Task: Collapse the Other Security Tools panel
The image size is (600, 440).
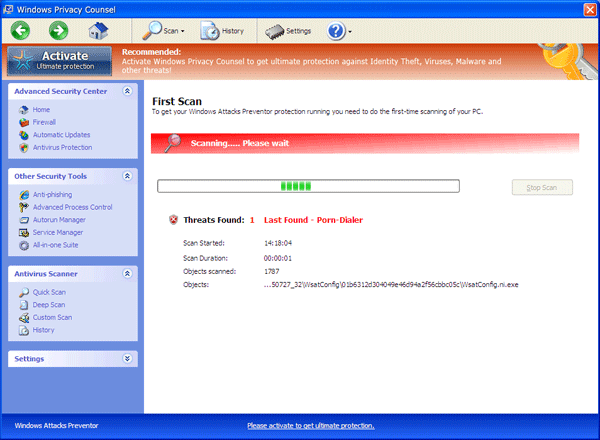Action: [127, 176]
